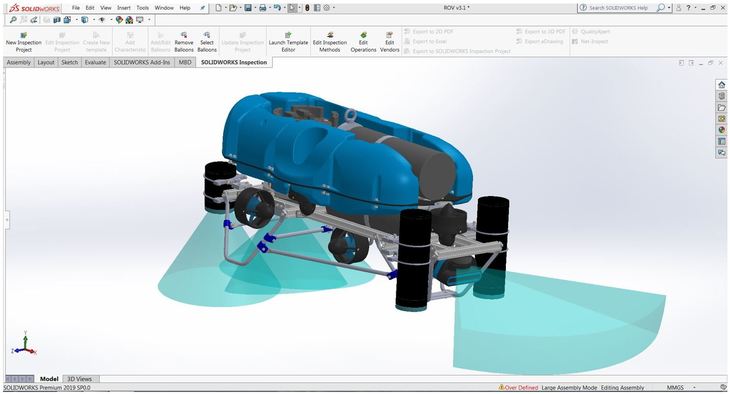Open the Help menu
The width and height of the screenshot is (730, 394).
[x=185, y=8]
